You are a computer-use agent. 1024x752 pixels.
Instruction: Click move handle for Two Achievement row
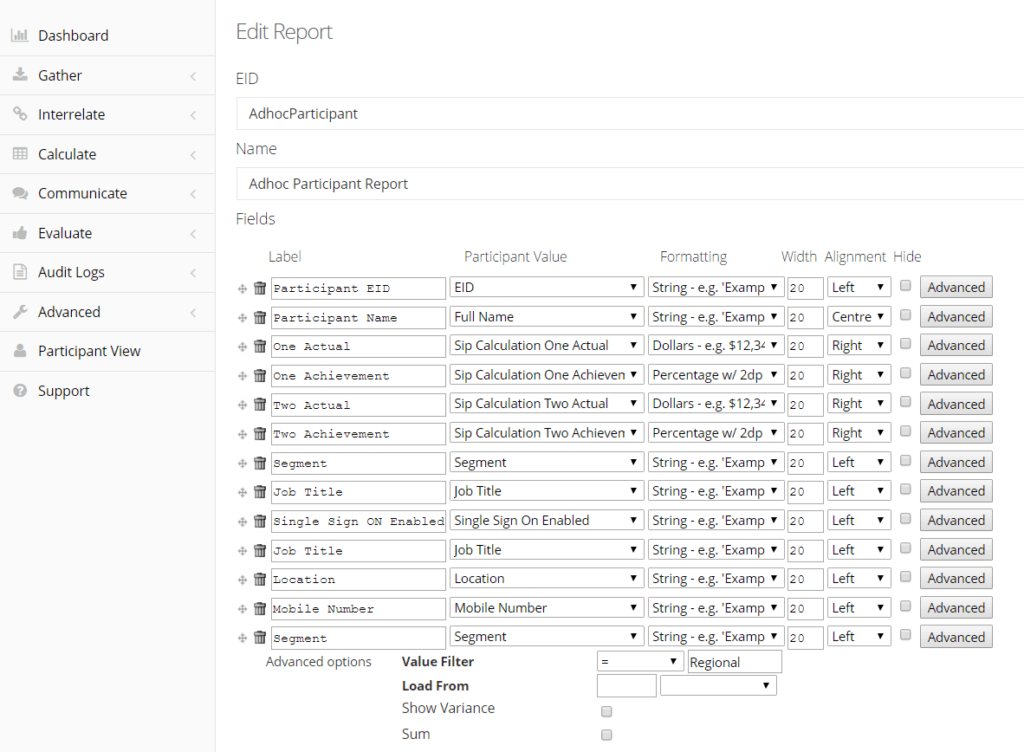pyautogui.click(x=242, y=434)
